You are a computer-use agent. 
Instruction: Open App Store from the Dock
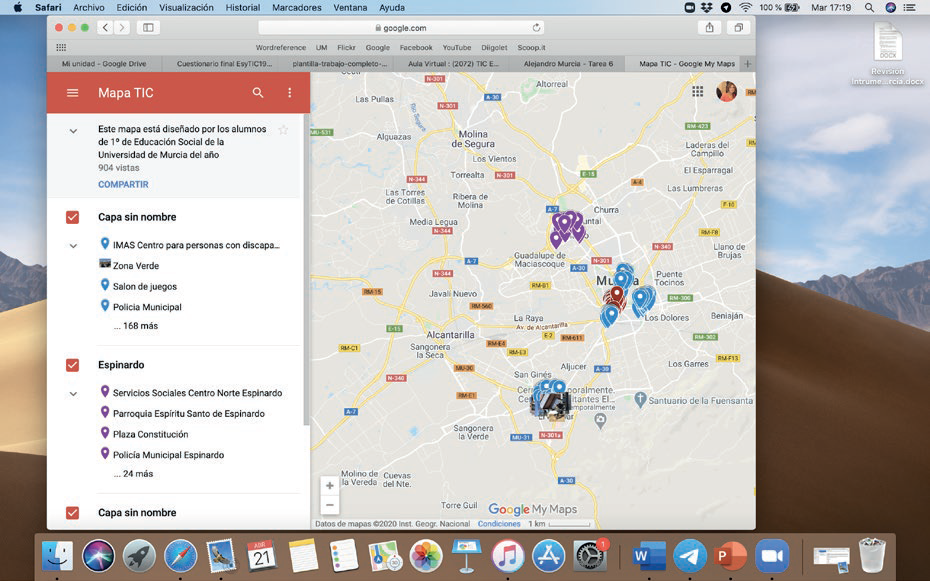click(x=549, y=556)
